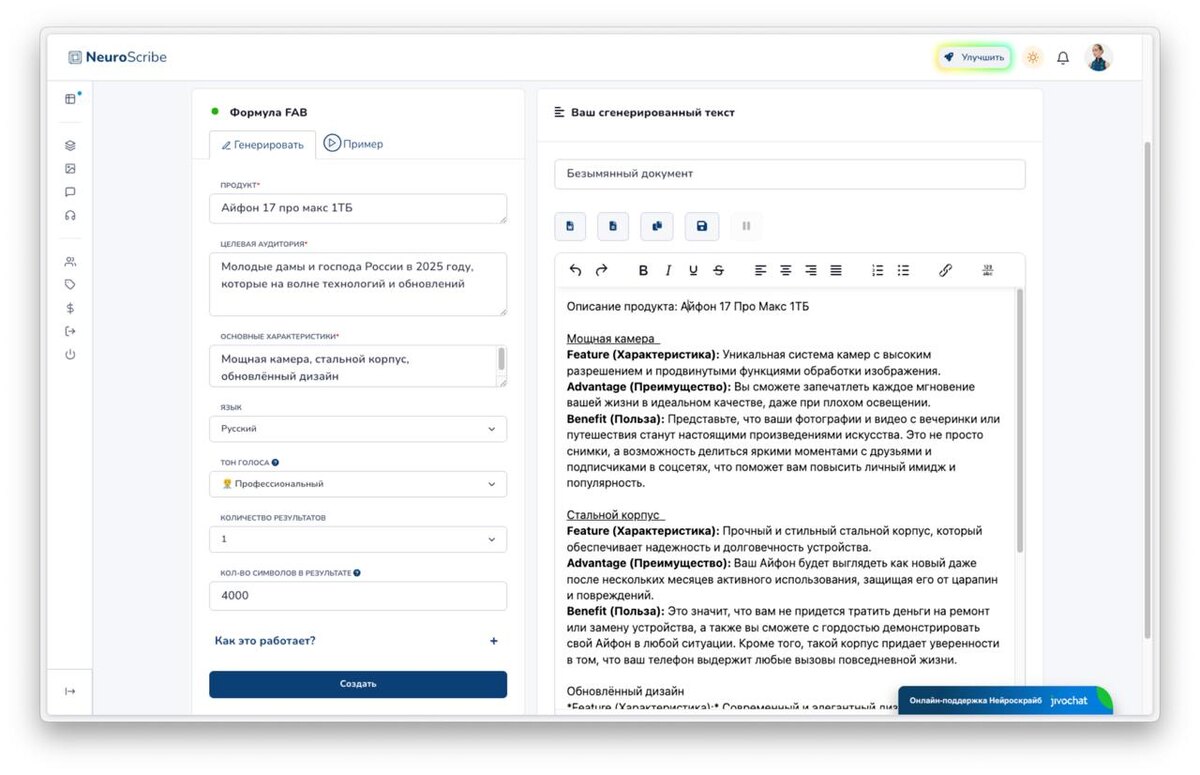Insert bulleted list
The width and height of the screenshot is (1200, 775).
[x=903, y=270]
